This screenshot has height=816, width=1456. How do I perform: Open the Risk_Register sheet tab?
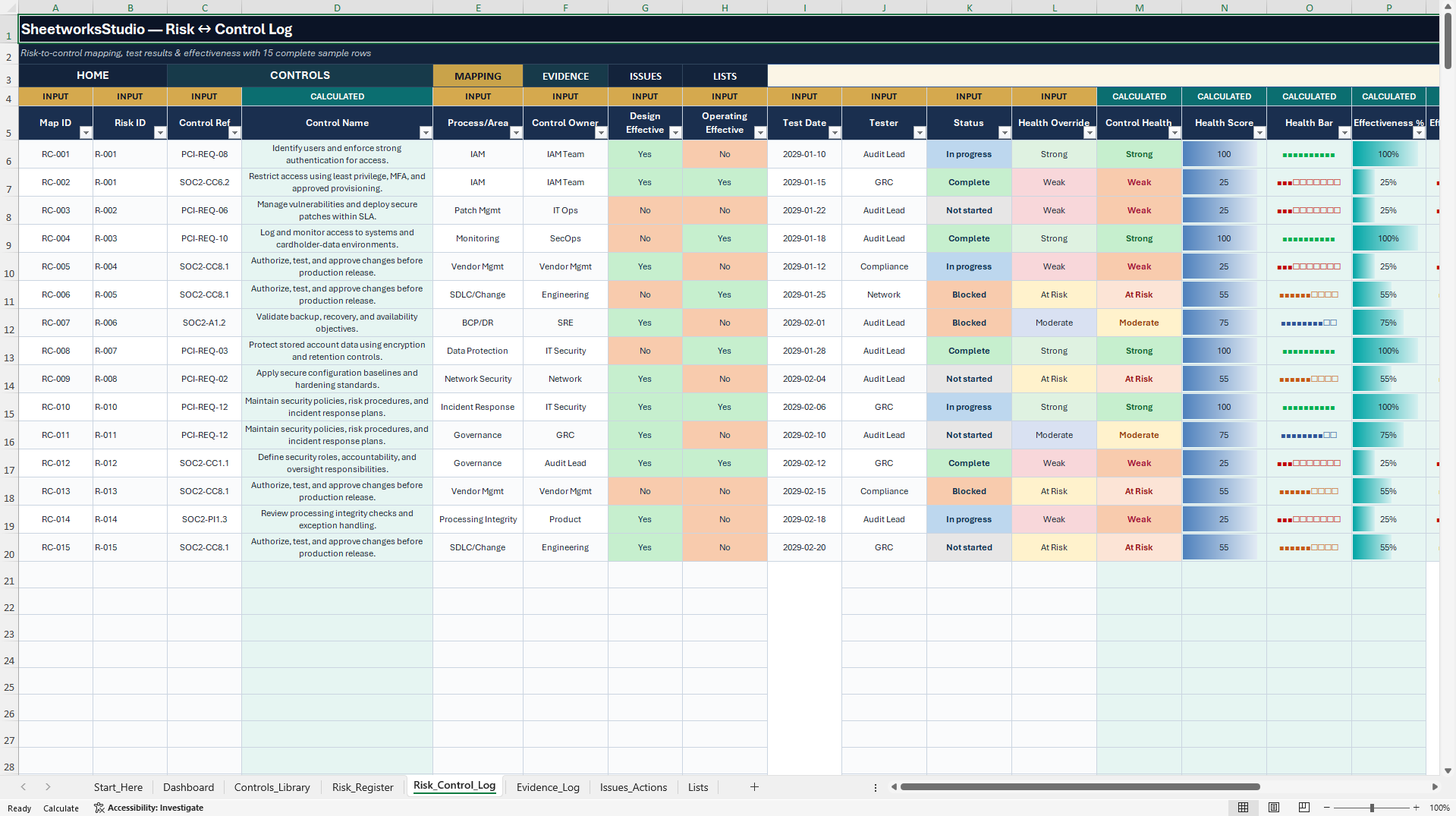pyautogui.click(x=363, y=787)
